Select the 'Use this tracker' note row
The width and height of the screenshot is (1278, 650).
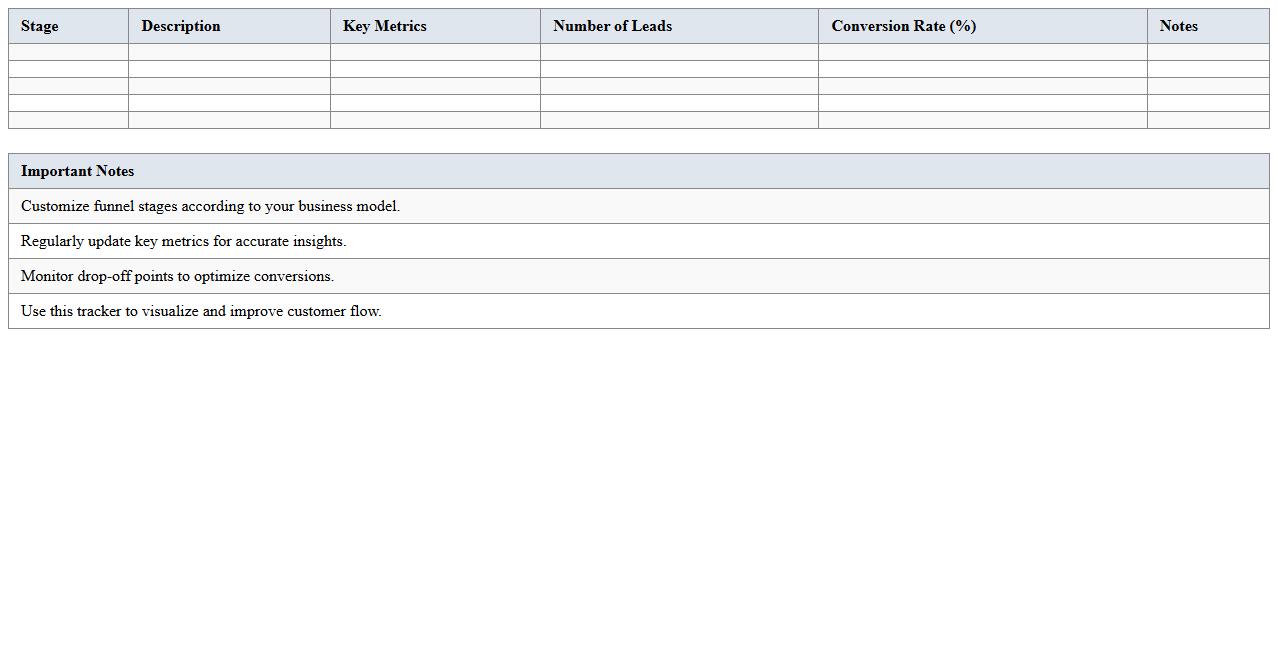201,311
